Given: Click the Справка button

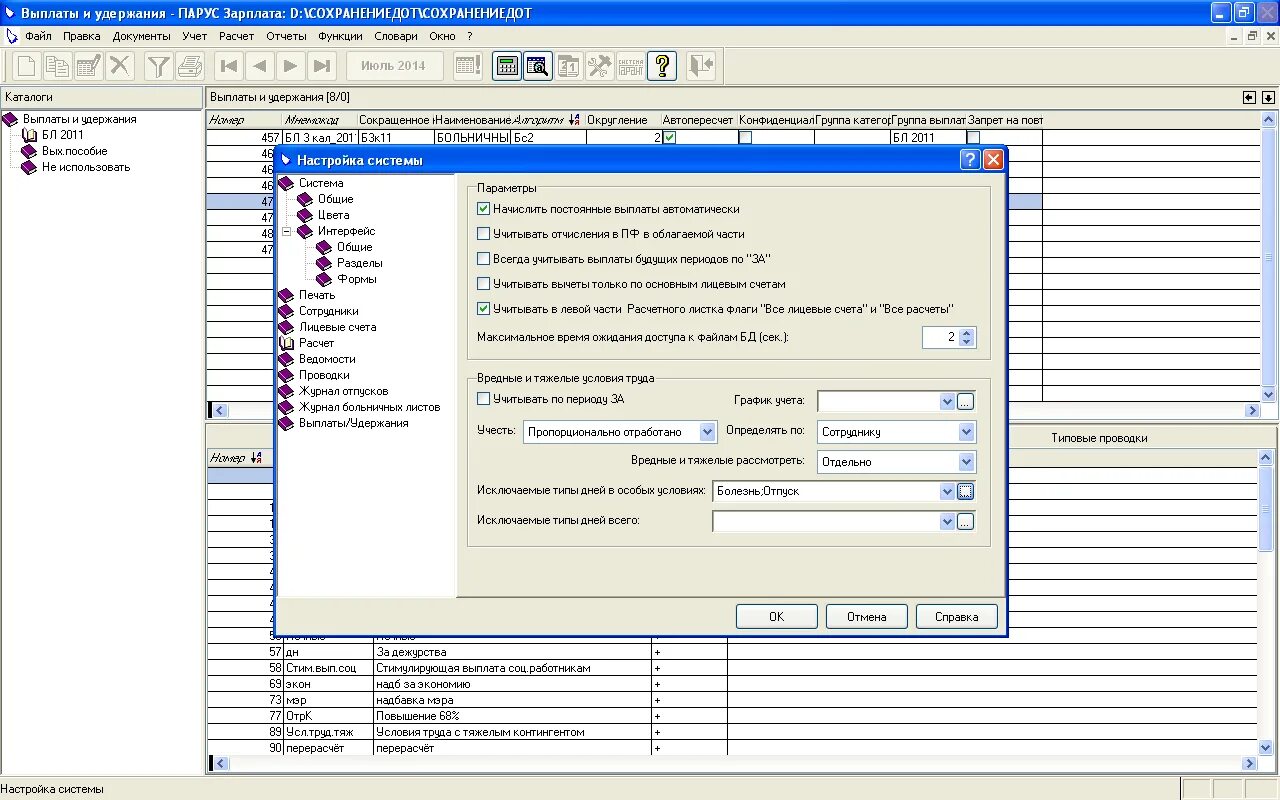Looking at the screenshot, I should pyautogui.click(x=956, y=617).
